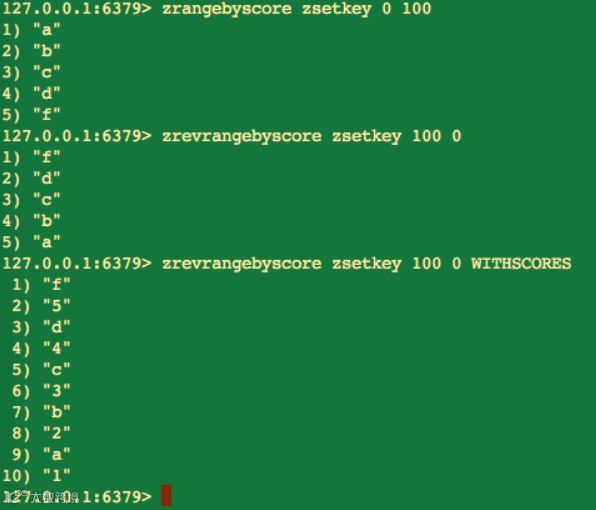Click line 3) "c" in first output
This screenshot has height=510, width=596.
click(x=32, y=72)
